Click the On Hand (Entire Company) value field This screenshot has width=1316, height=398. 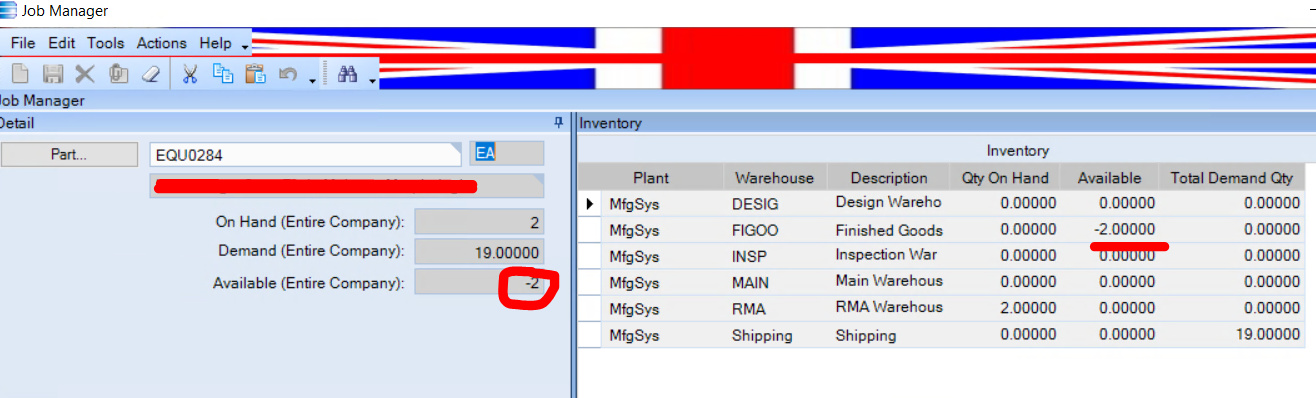(479, 222)
